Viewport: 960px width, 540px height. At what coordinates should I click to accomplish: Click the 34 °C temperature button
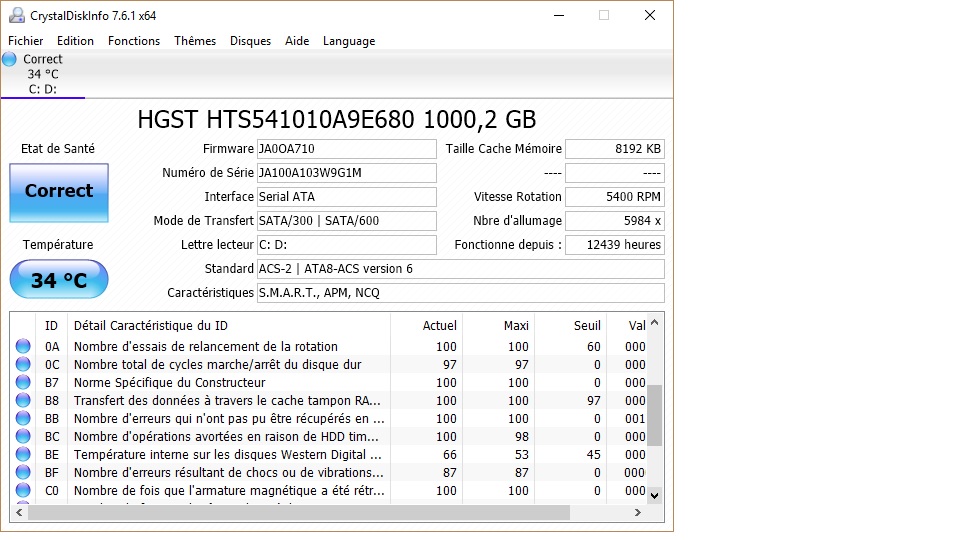pos(59,279)
